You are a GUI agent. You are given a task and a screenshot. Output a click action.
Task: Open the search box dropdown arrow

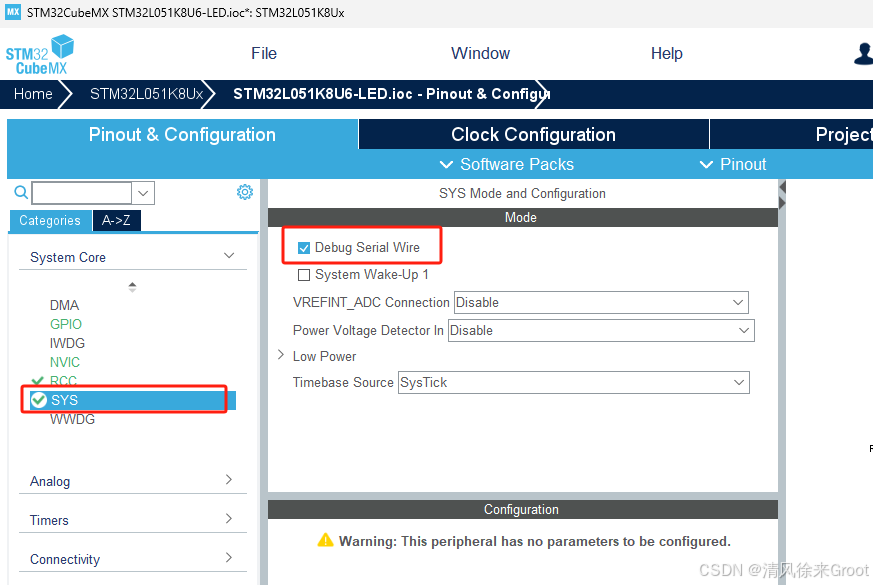[143, 193]
